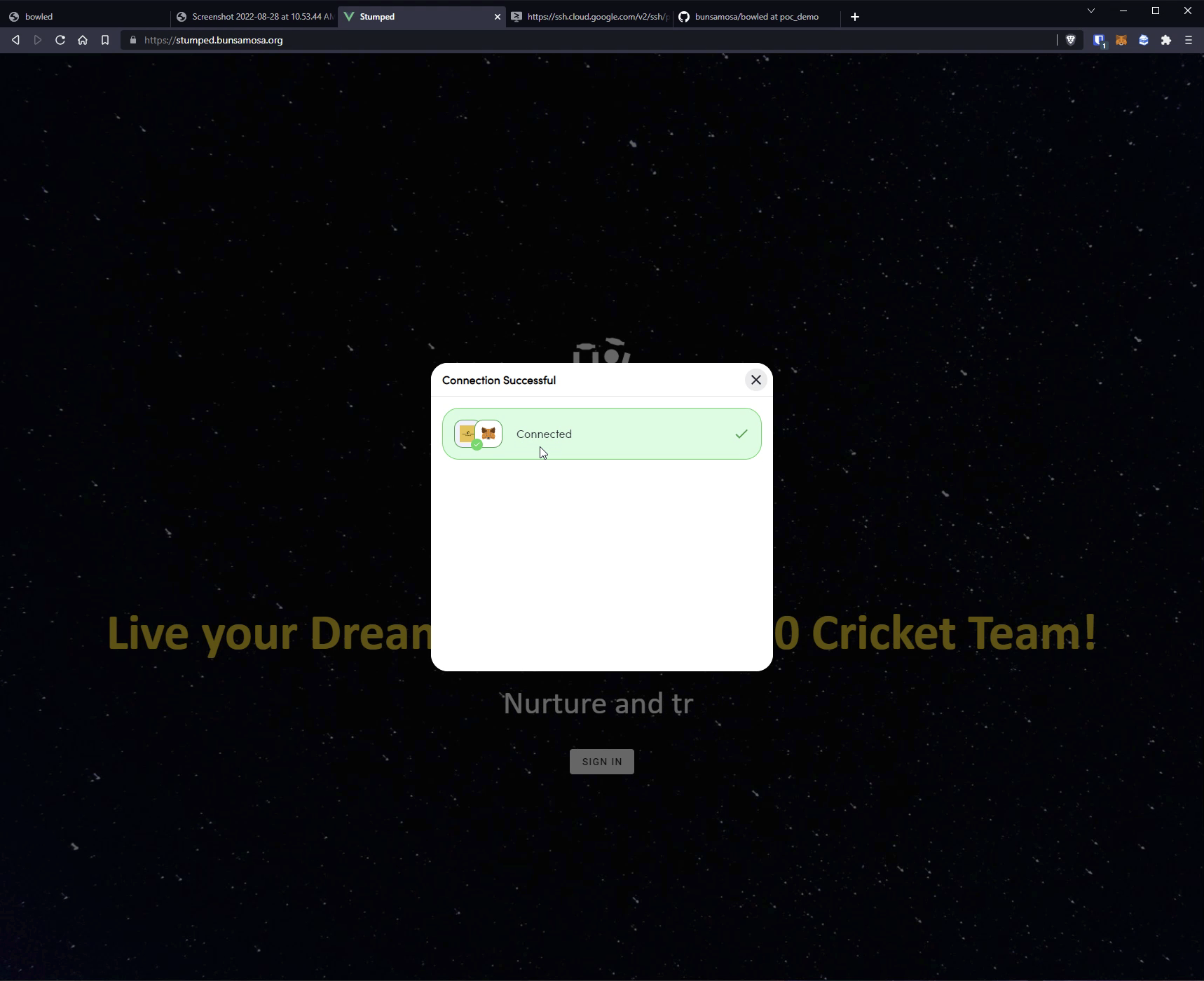Image resolution: width=1204 pixels, height=981 pixels.
Task: Close the Stumped tab
Action: [x=498, y=16]
